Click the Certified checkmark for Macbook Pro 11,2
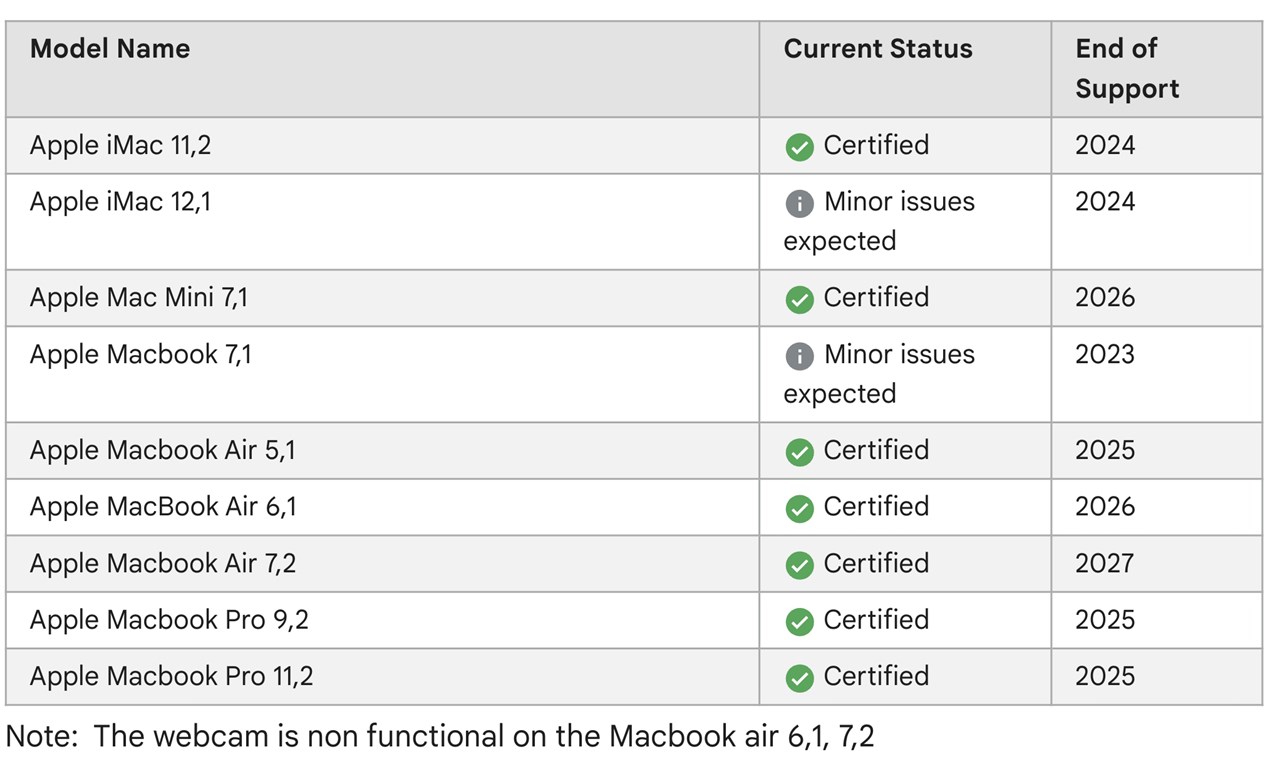The width and height of the screenshot is (1280, 779). [799, 679]
